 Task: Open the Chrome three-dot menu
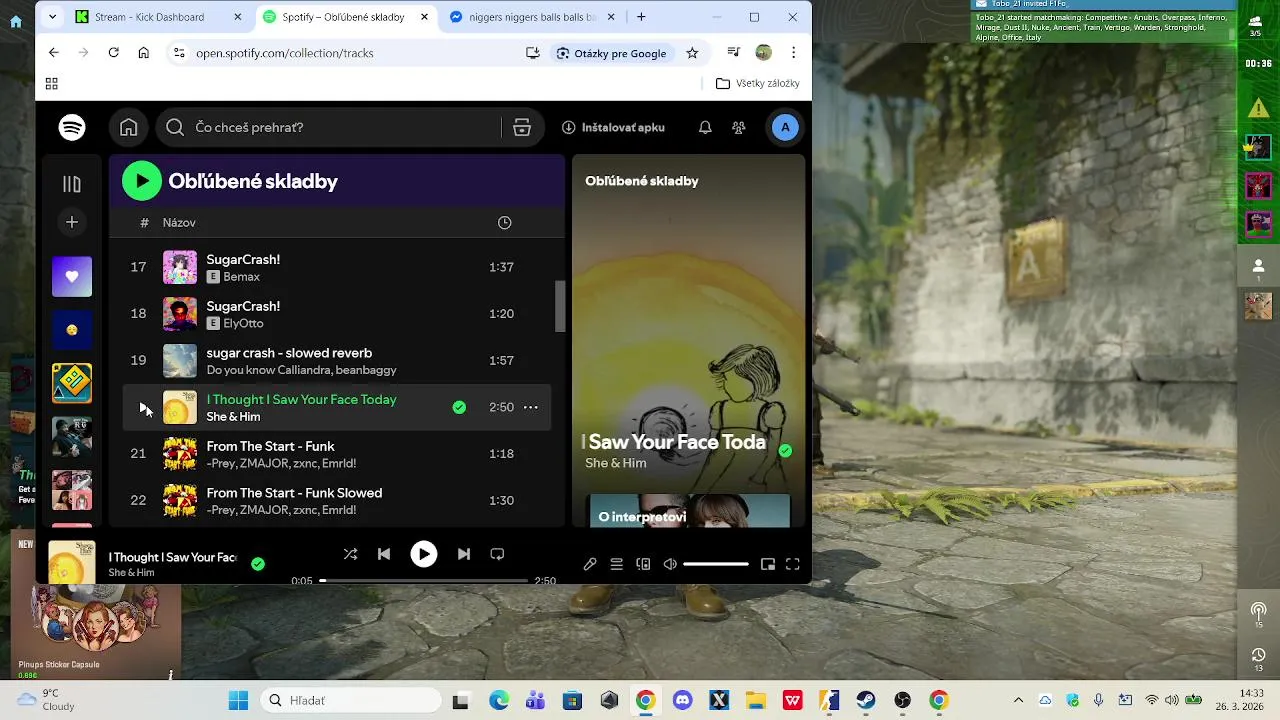(x=793, y=53)
